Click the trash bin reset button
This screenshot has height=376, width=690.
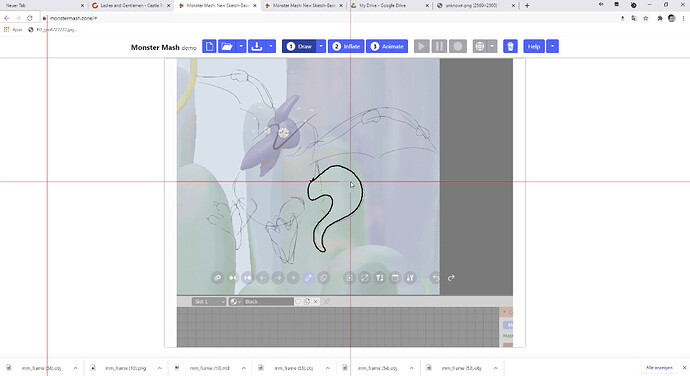point(510,46)
